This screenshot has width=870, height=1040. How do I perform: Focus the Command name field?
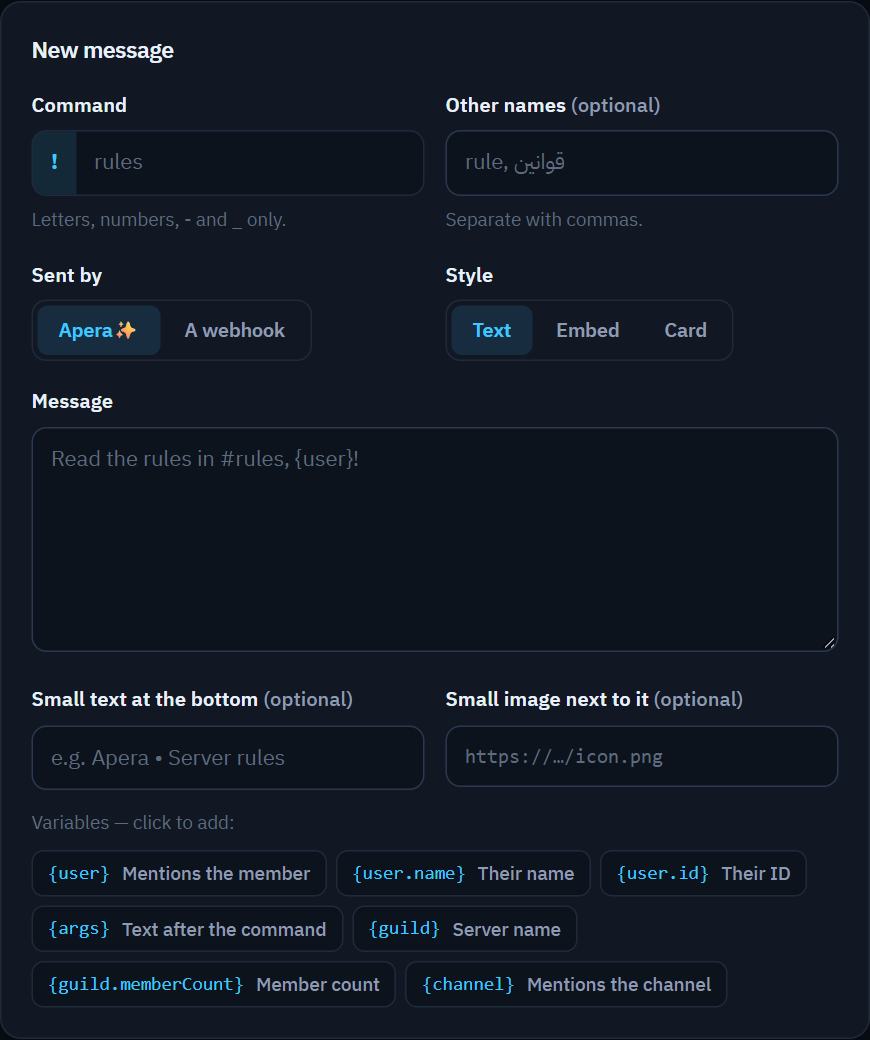point(250,162)
